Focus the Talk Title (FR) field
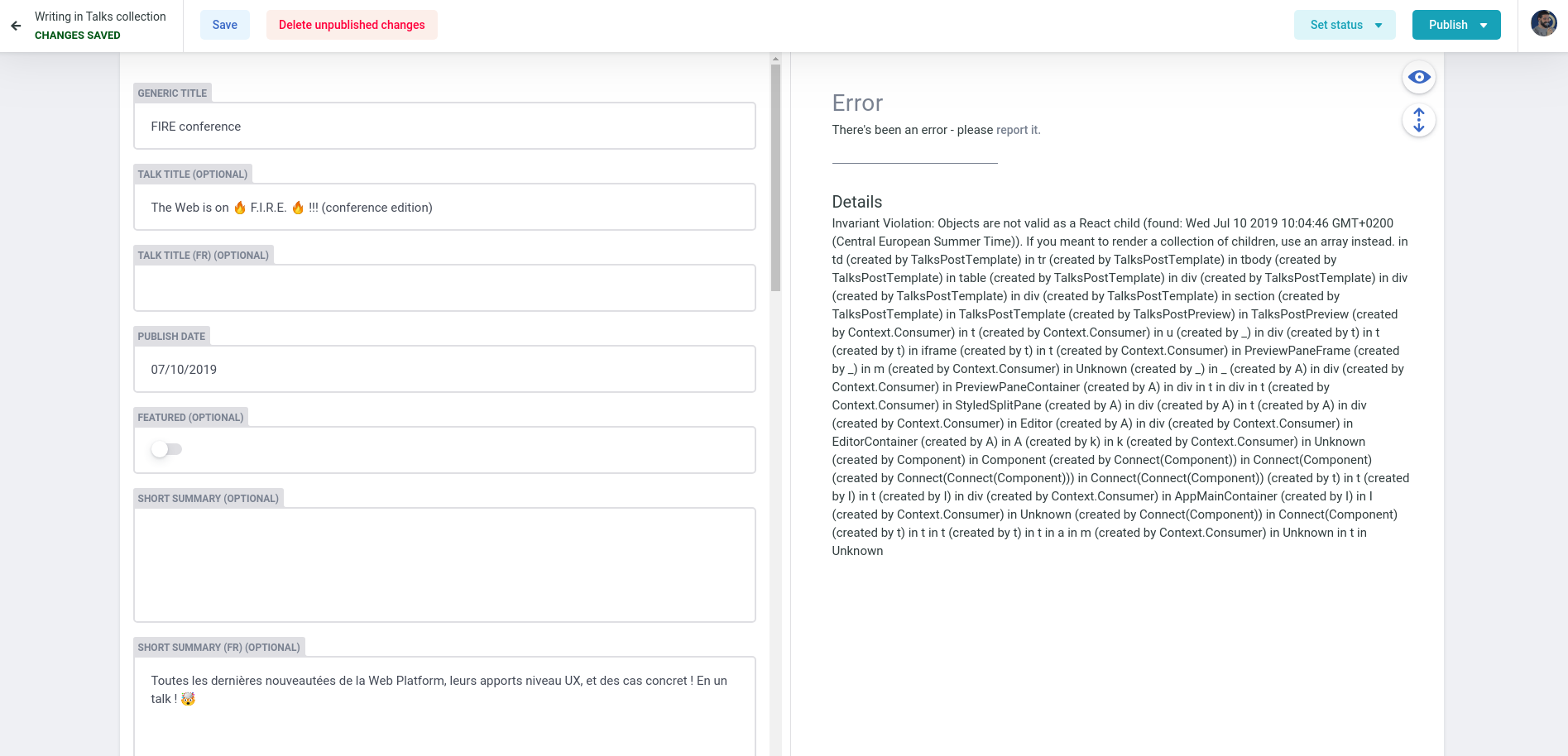Screen dimensions: 1568x756 click(444, 288)
